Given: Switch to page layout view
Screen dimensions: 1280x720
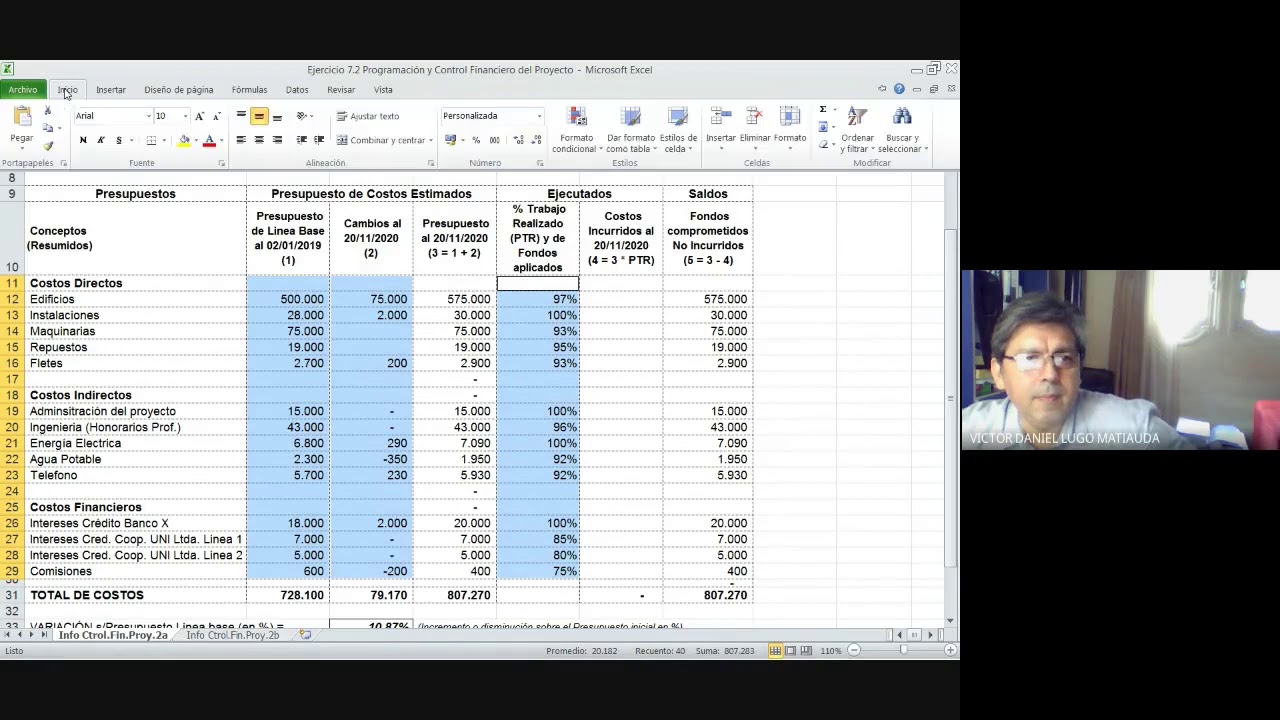Looking at the screenshot, I should [x=791, y=651].
